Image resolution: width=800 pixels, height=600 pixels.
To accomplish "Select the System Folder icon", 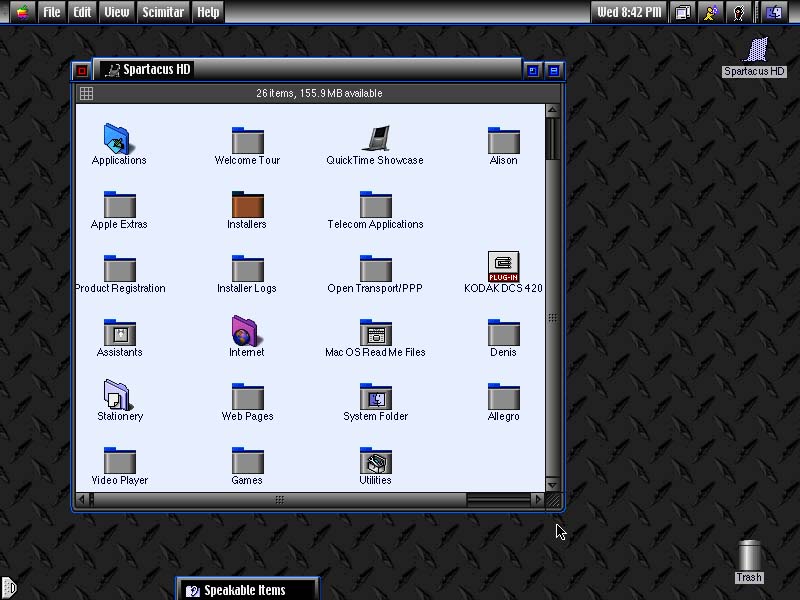I will coord(376,396).
